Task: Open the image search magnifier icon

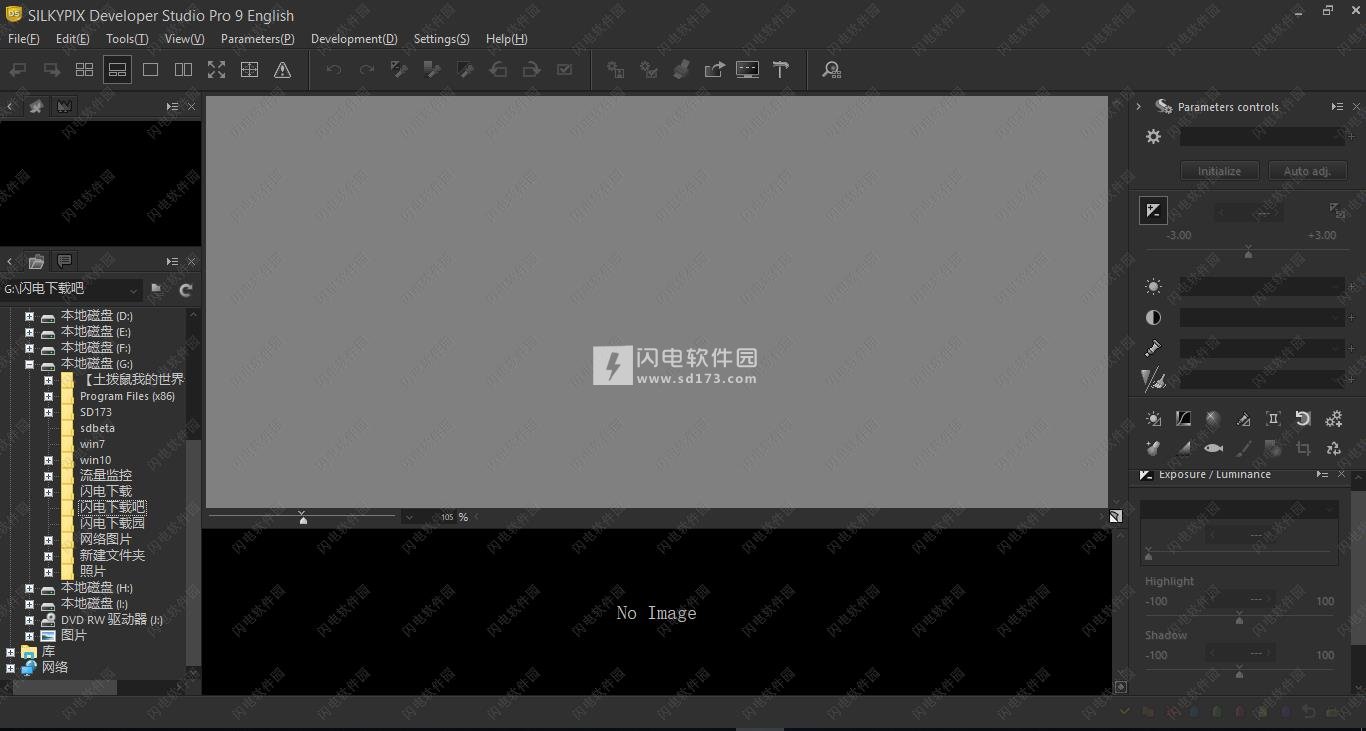Action: pyautogui.click(x=831, y=70)
